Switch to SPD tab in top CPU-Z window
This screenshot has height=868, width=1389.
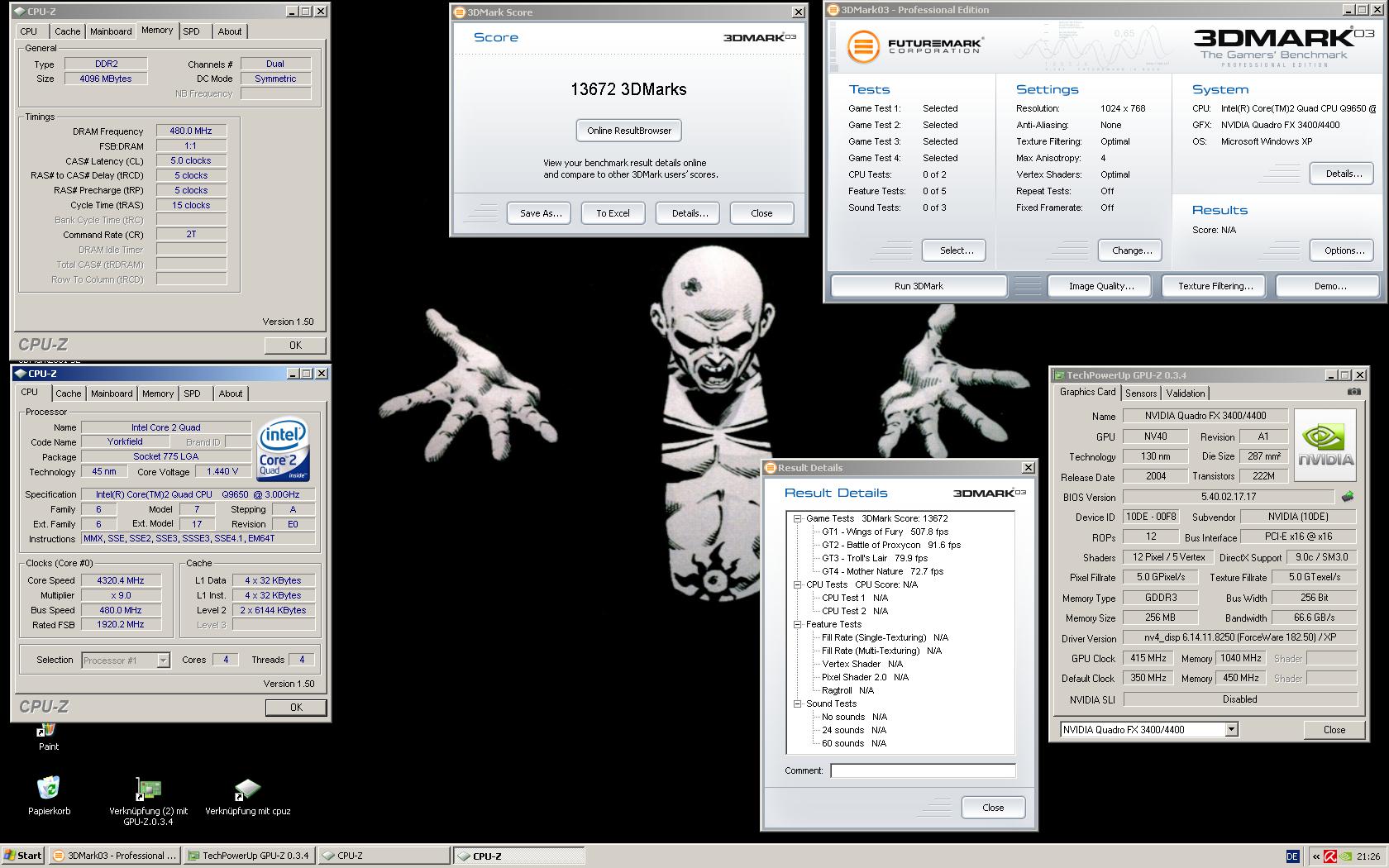191,31
